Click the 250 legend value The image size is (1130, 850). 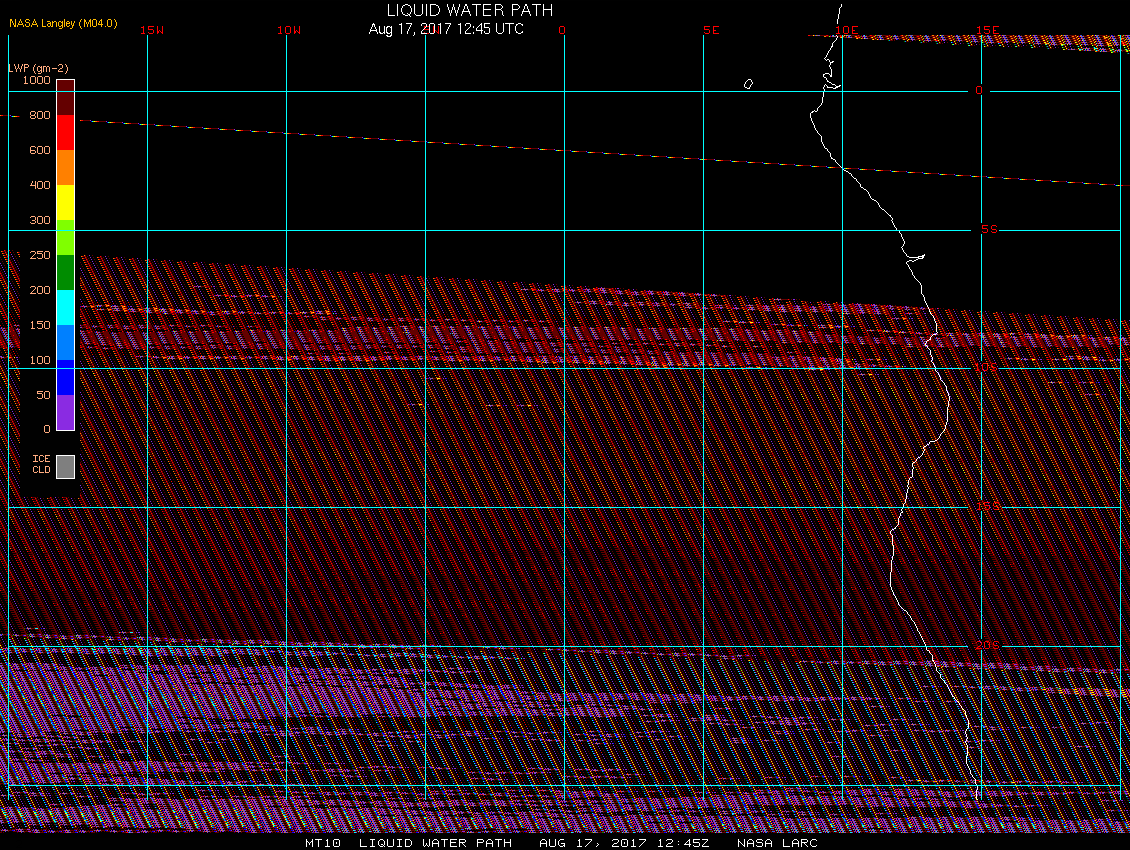click(40, 255)
